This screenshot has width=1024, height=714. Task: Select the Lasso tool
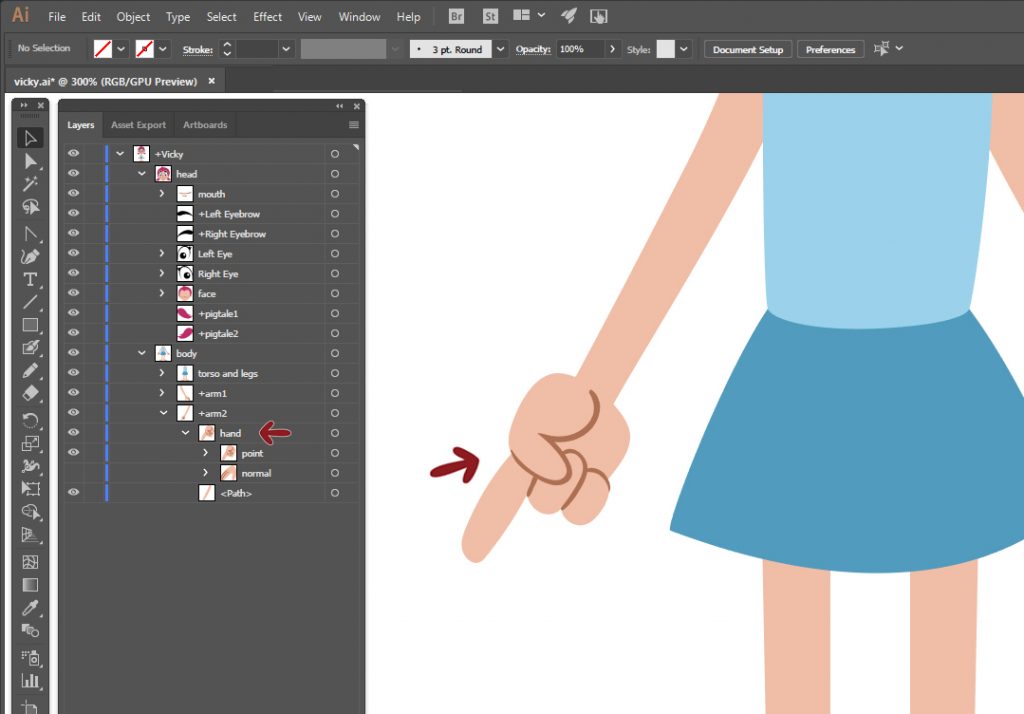point(30,207)
